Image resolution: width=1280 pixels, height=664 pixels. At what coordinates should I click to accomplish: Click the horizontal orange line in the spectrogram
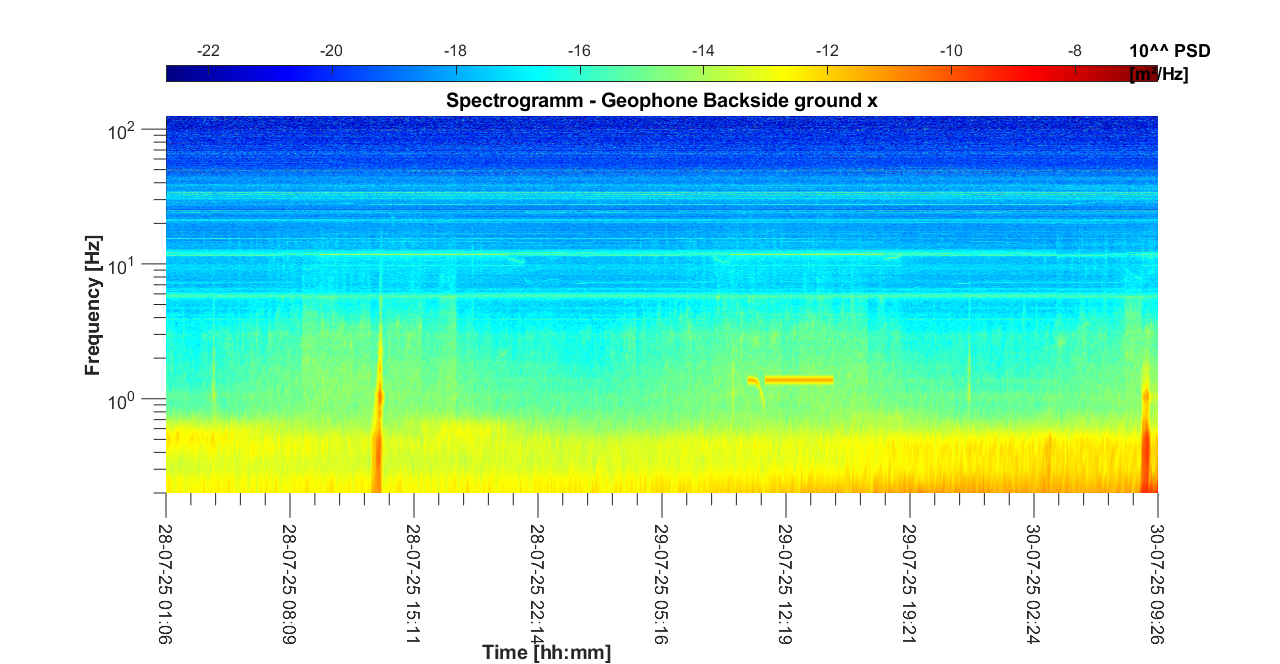(798, 380)
